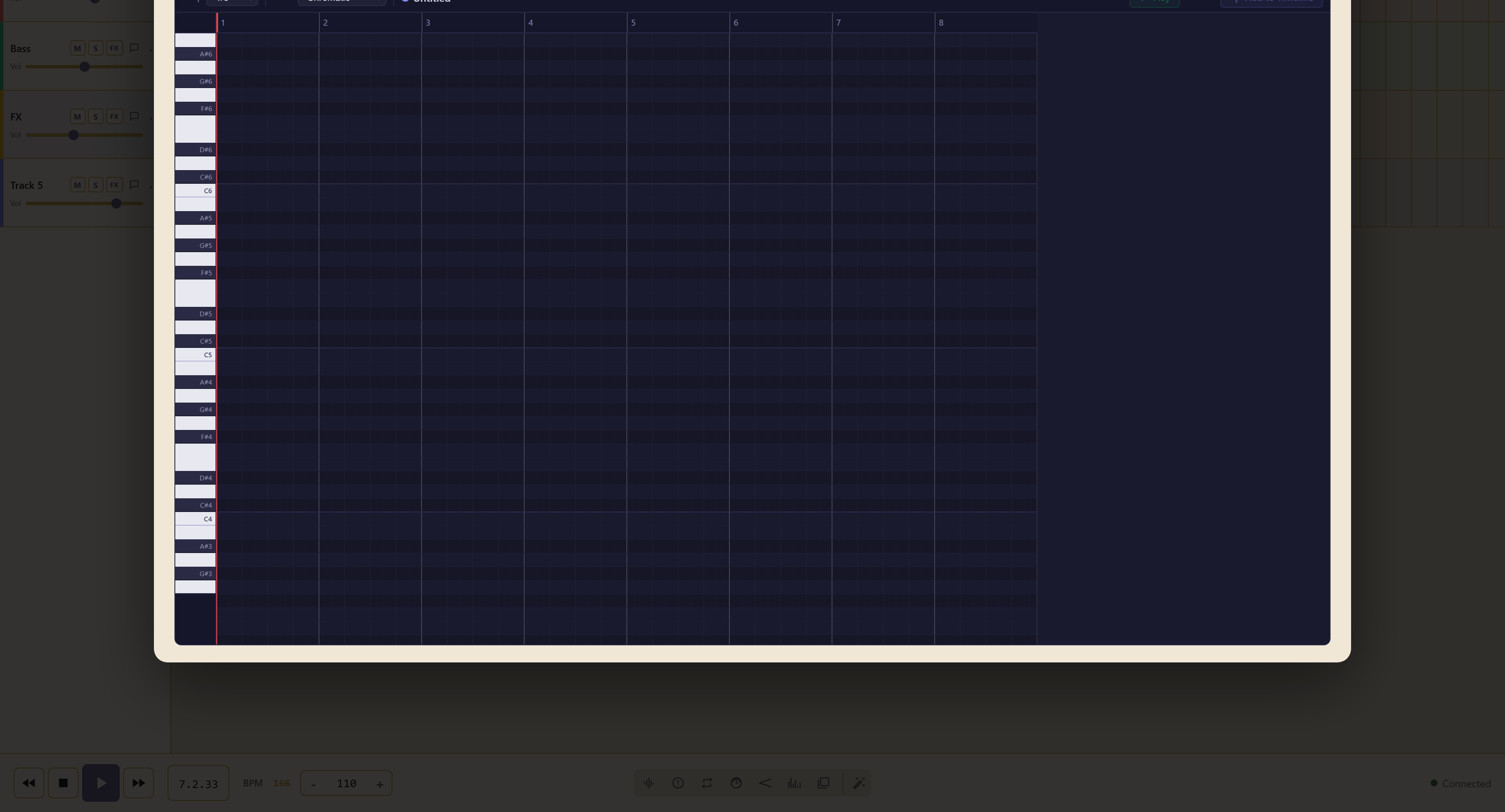This screenshot has width=1505, height=812.
Task: Start playback with the play button
Action: (100, 783)
